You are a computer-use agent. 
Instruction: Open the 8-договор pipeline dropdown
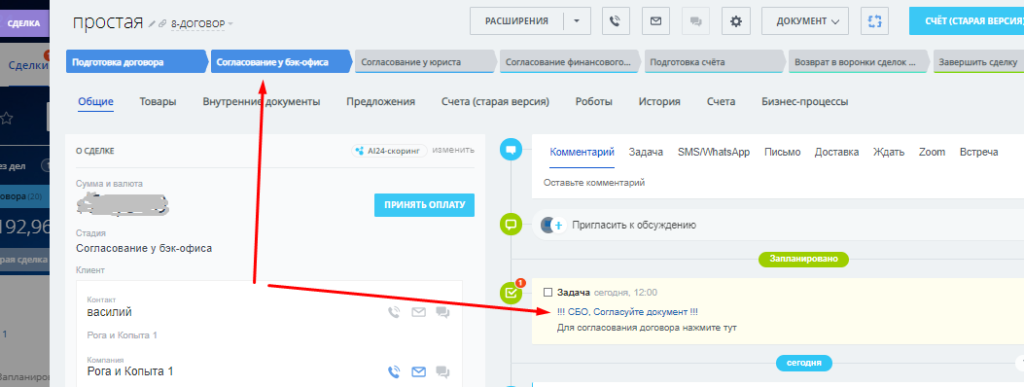coord(202,23)
